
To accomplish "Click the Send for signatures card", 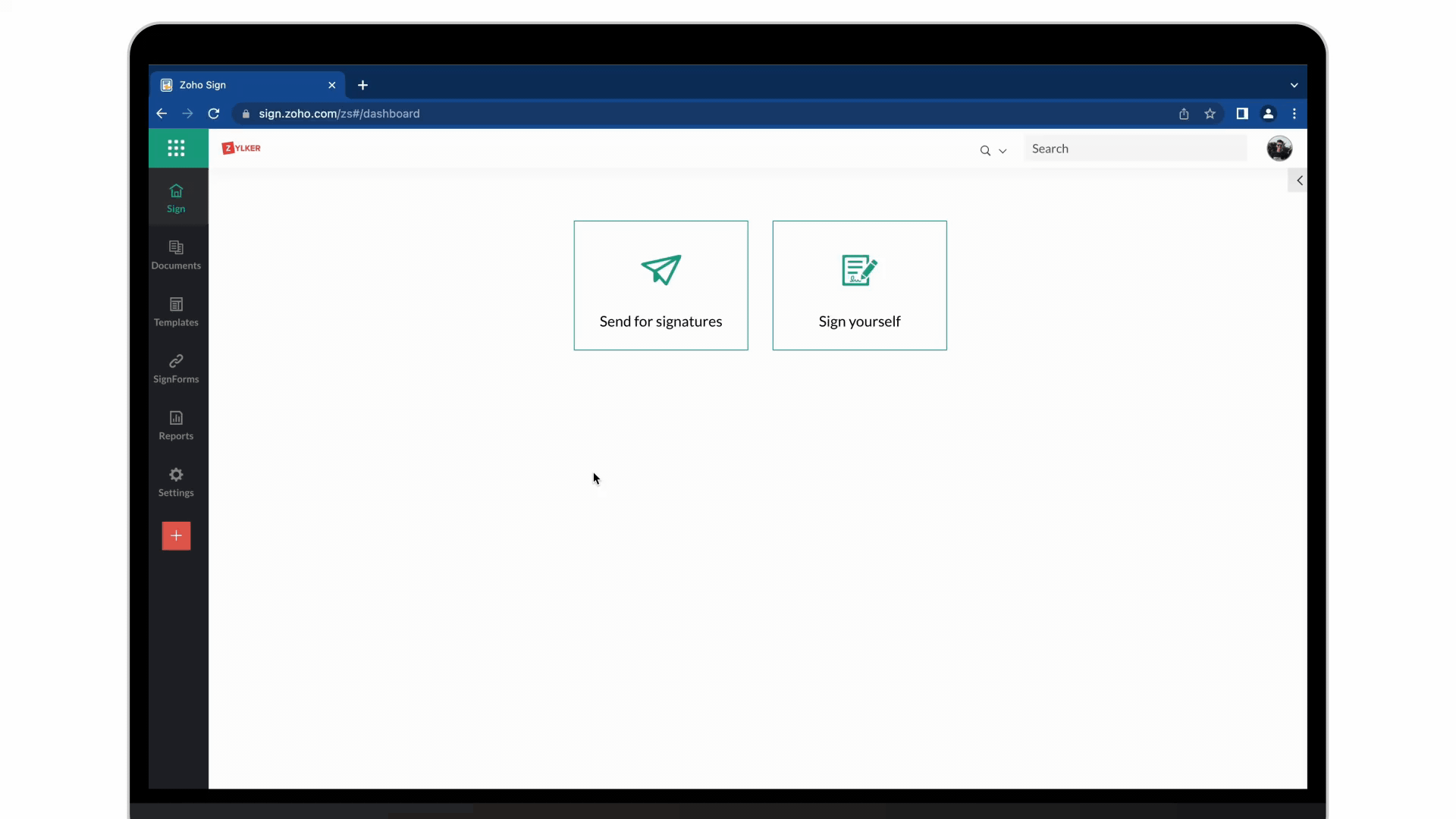I will click(661, 285).
